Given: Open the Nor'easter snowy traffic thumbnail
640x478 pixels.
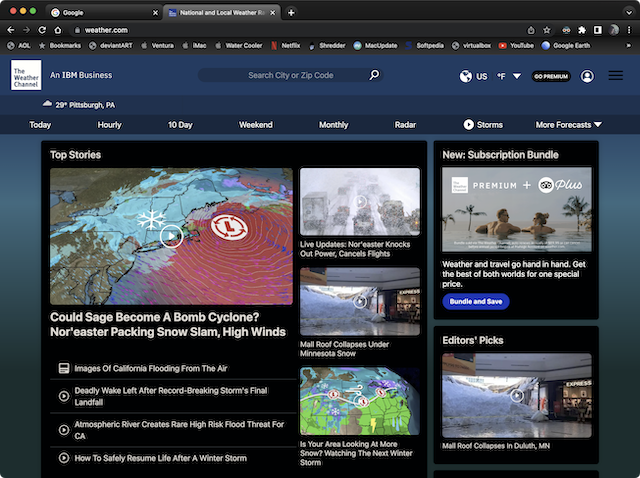Looking at the screenshot, I should [x=360, y=202].
